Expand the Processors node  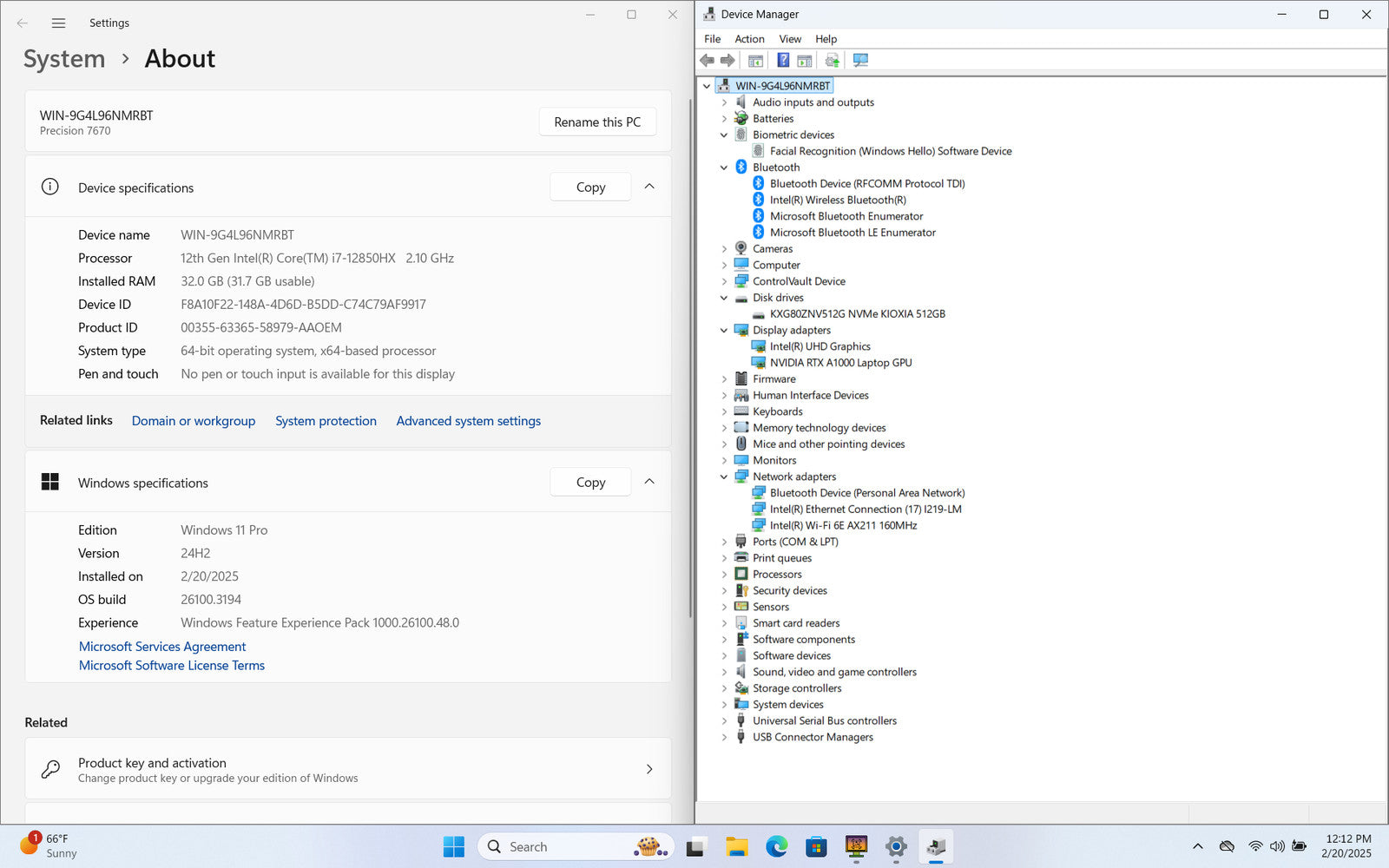pyautogui.click(x=724, y=575)
